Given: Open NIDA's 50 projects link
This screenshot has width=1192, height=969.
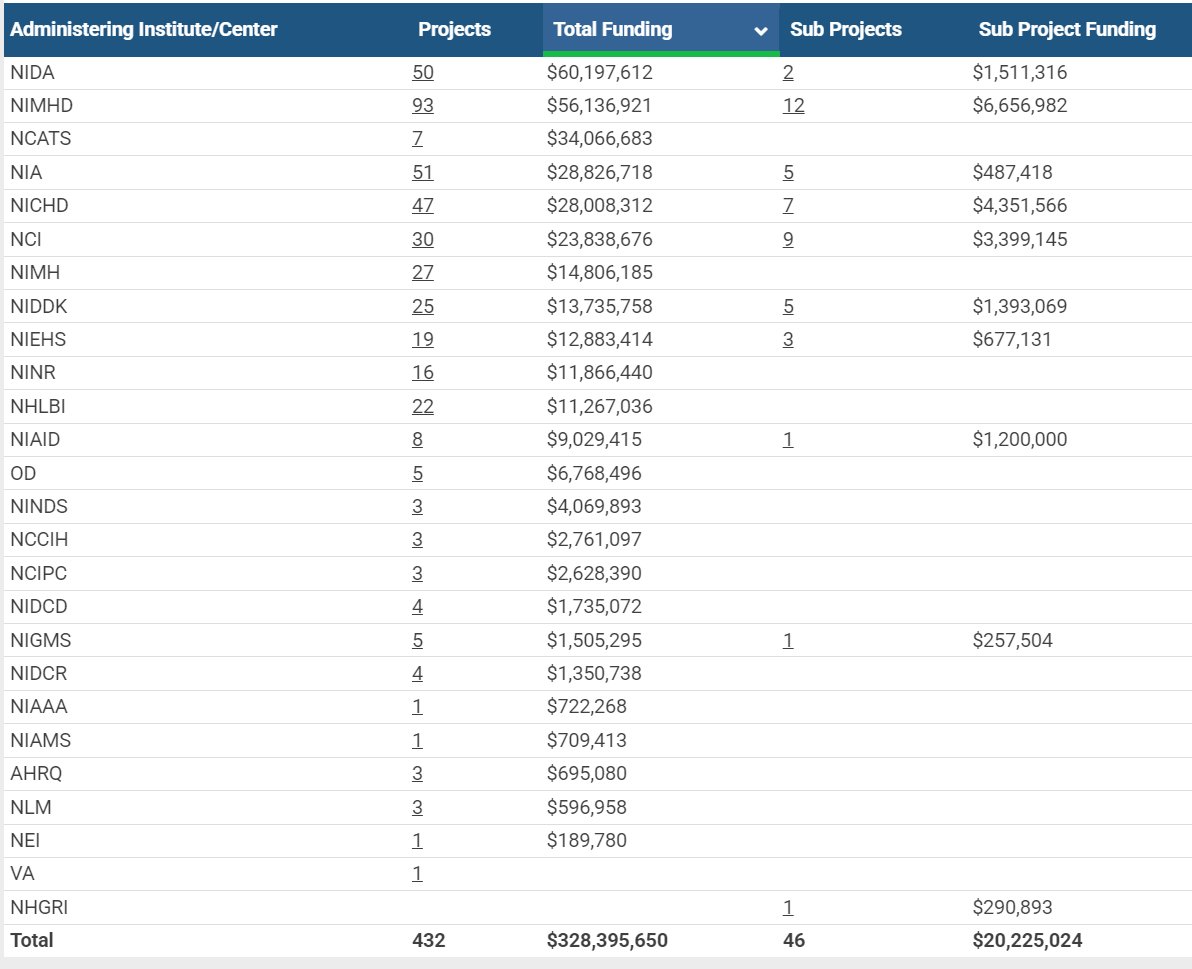Looking at the screenshot, I should tap(423, 72).
